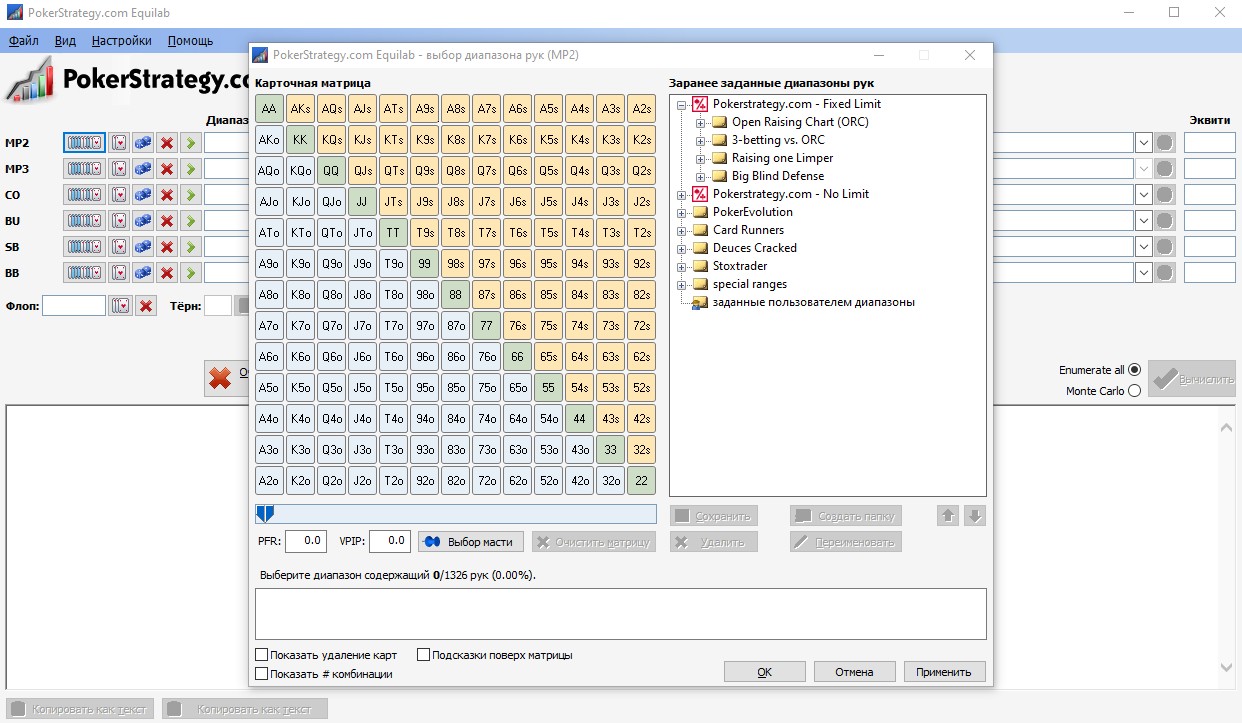Image resolution: width=1242 pixels, height=723 pixels.
Task: Open the 'Настройки' menu
Action: coord(122,41)
